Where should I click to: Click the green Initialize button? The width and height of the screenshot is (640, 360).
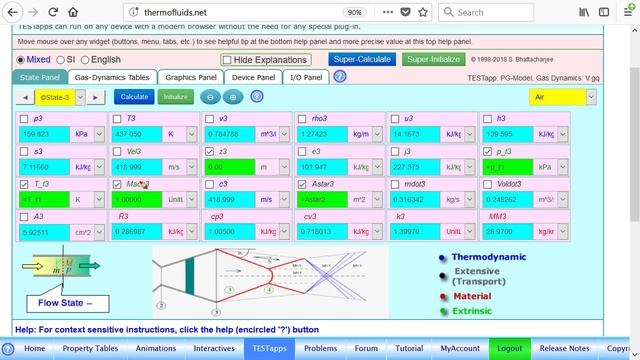176,97
